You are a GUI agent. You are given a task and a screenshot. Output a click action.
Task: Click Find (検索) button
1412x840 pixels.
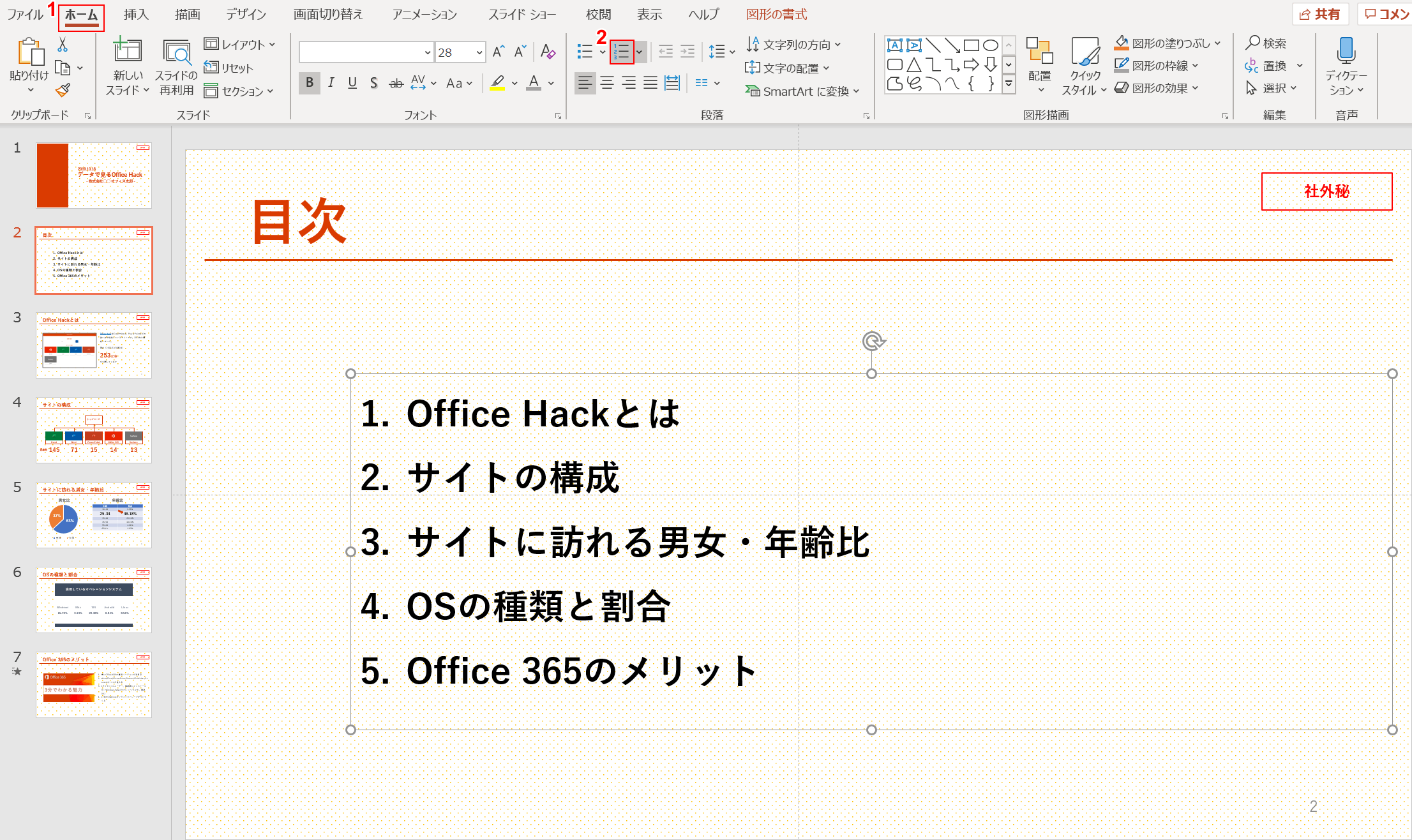[x=1266, y=43]
